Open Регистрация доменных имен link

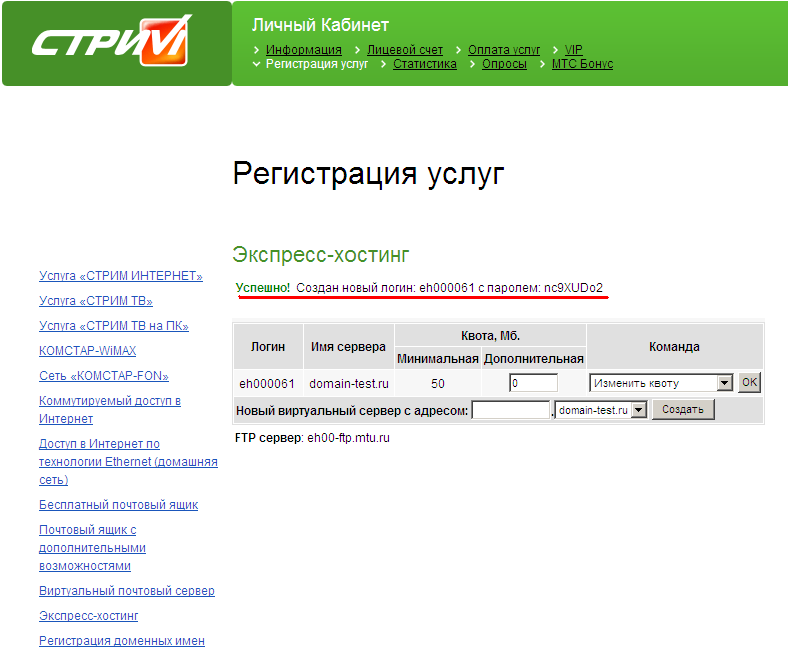pos(122,641)
